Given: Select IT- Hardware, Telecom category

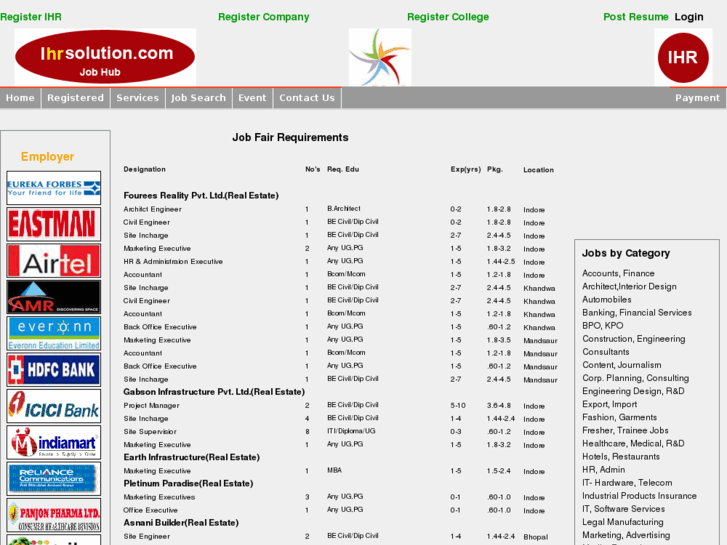Looking at the screenshot, I should [627, 482].
